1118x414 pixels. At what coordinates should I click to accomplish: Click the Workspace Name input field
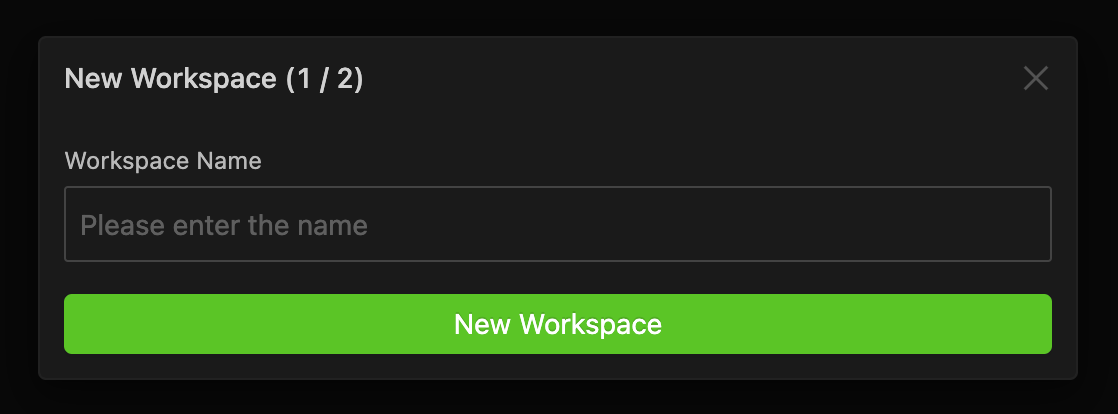point(557,224)
